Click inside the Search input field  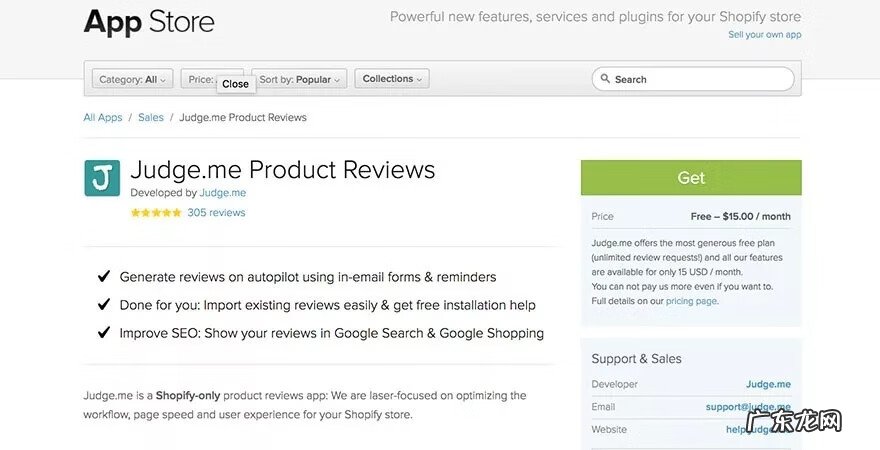700,79
